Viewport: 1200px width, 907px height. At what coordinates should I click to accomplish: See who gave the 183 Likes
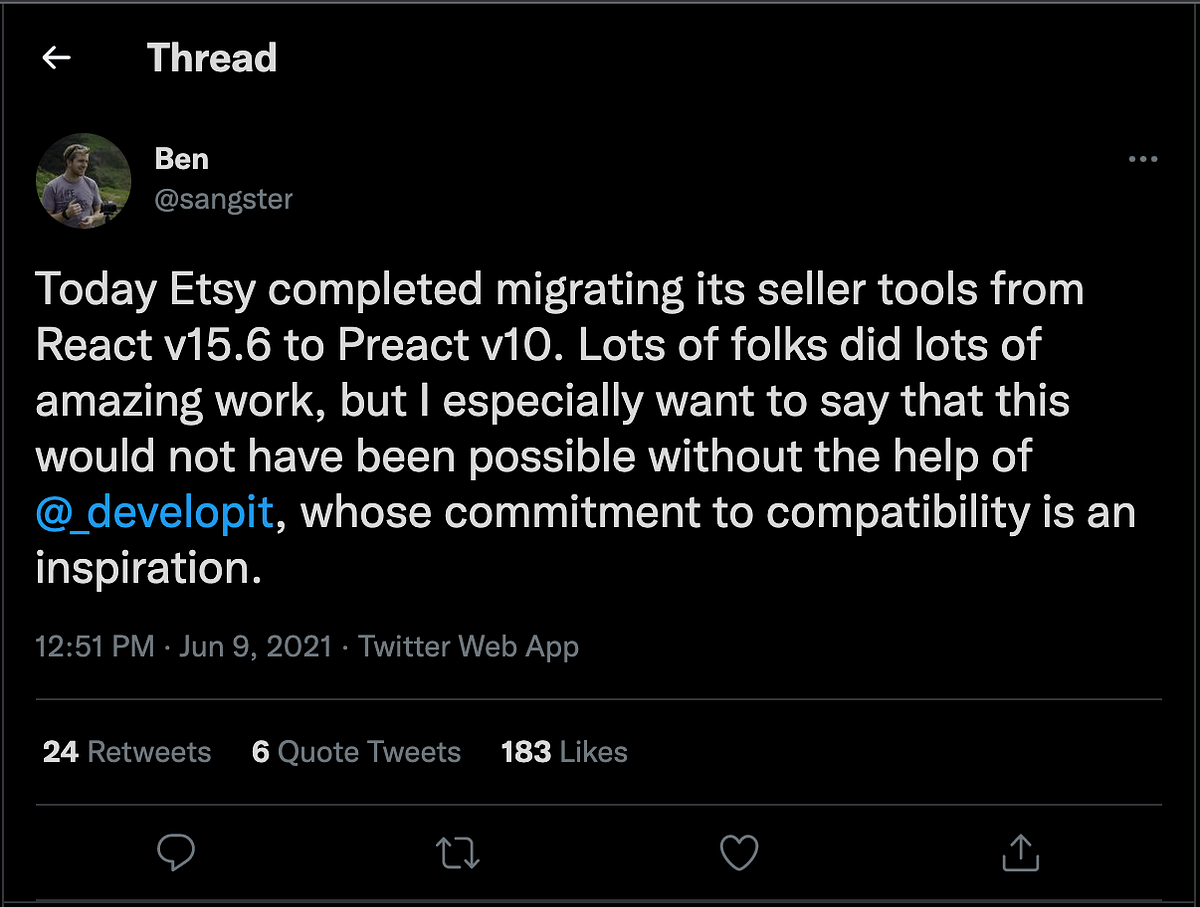pyautogui.click(x=563, y=751)
